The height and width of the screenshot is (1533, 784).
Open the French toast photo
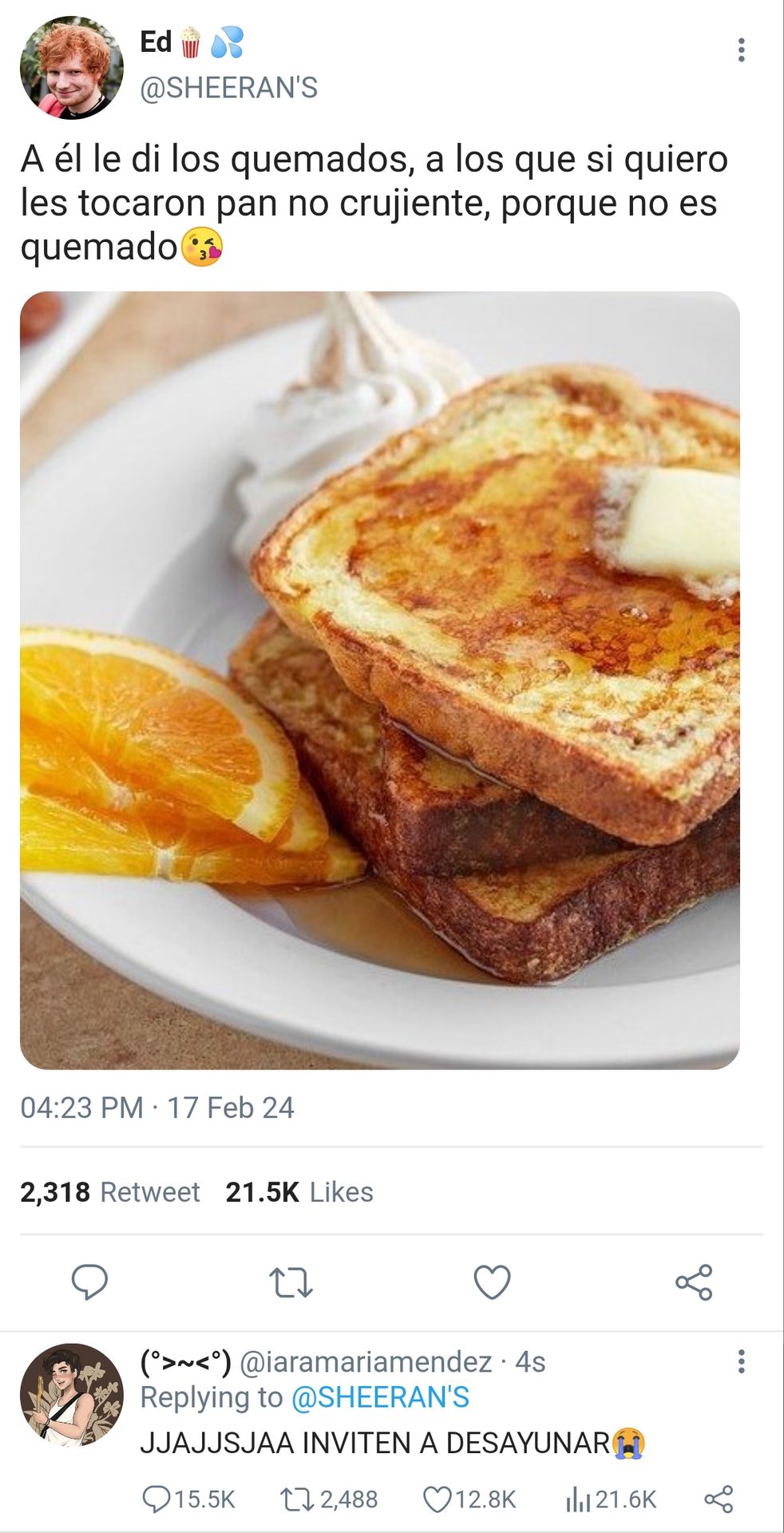point(380,680)
